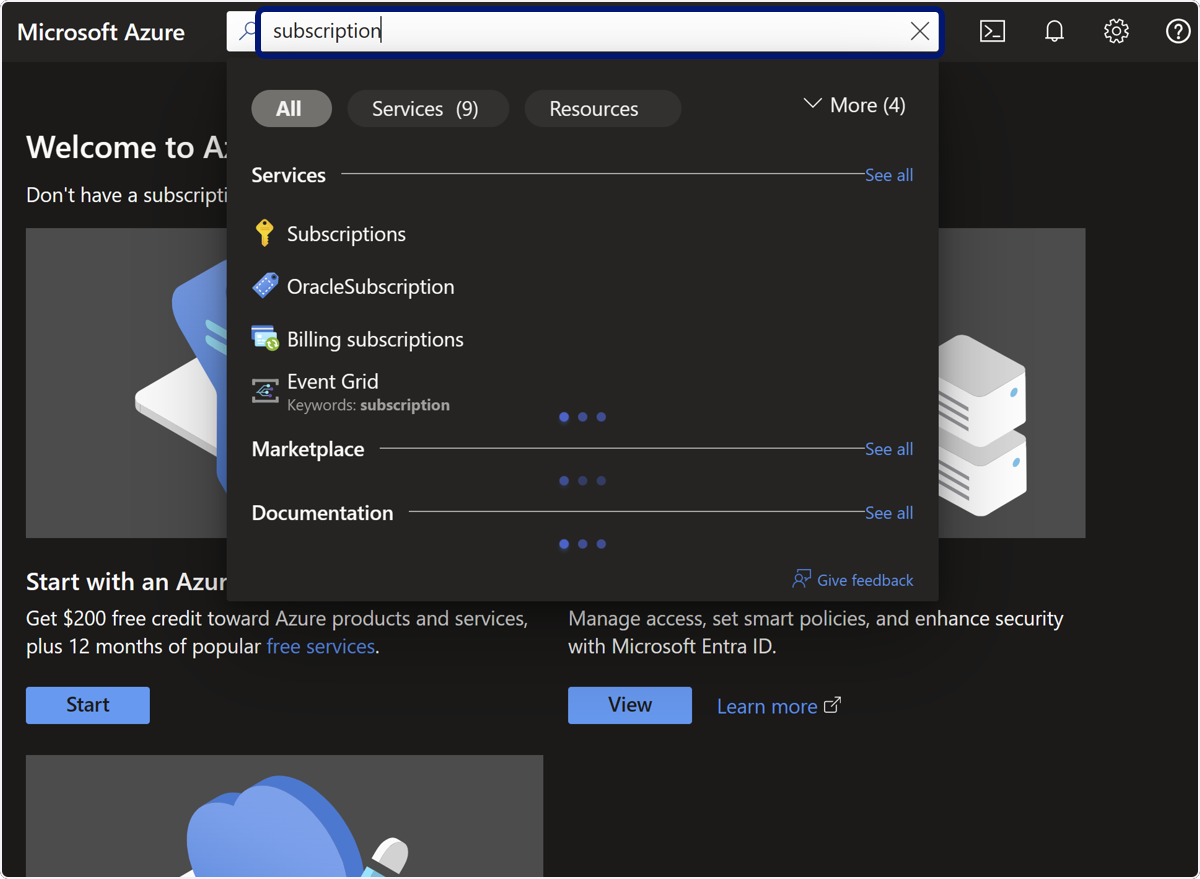The height and width of the screenshot is (879, 1200).
Task: Clear the search box with the X
Action: coord(920,31)
